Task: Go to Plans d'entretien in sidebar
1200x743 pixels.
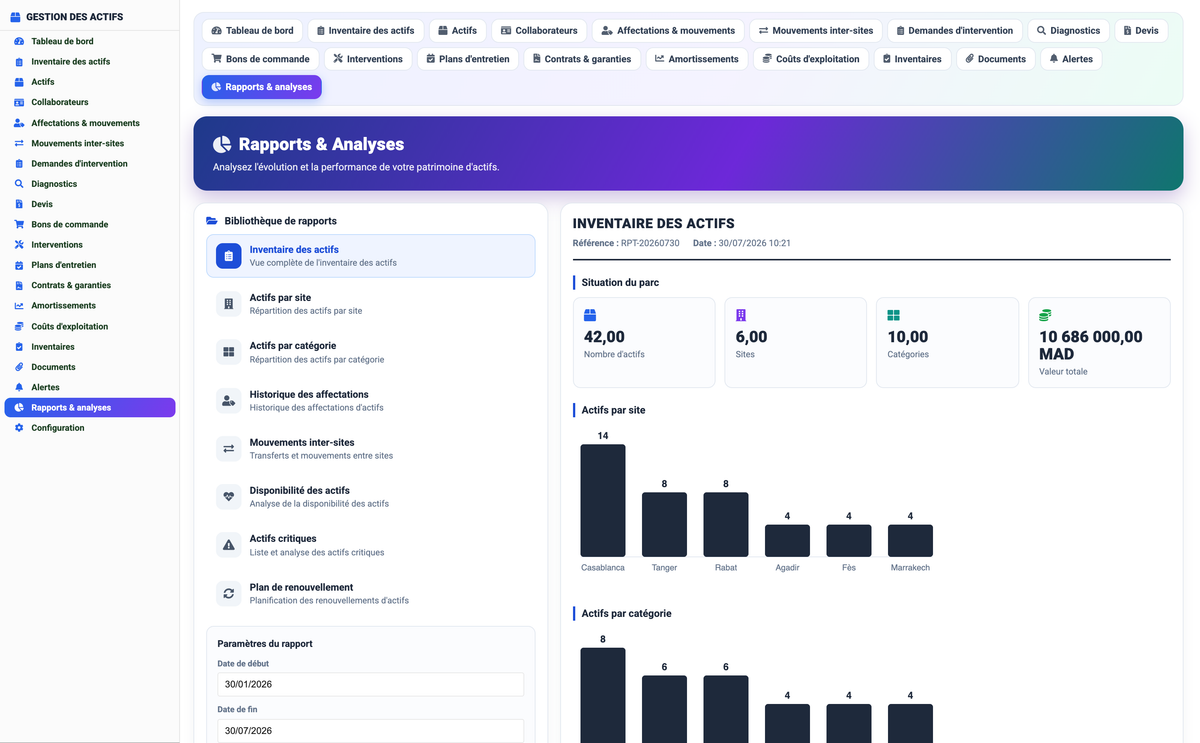Action: (x=90, y=265)
